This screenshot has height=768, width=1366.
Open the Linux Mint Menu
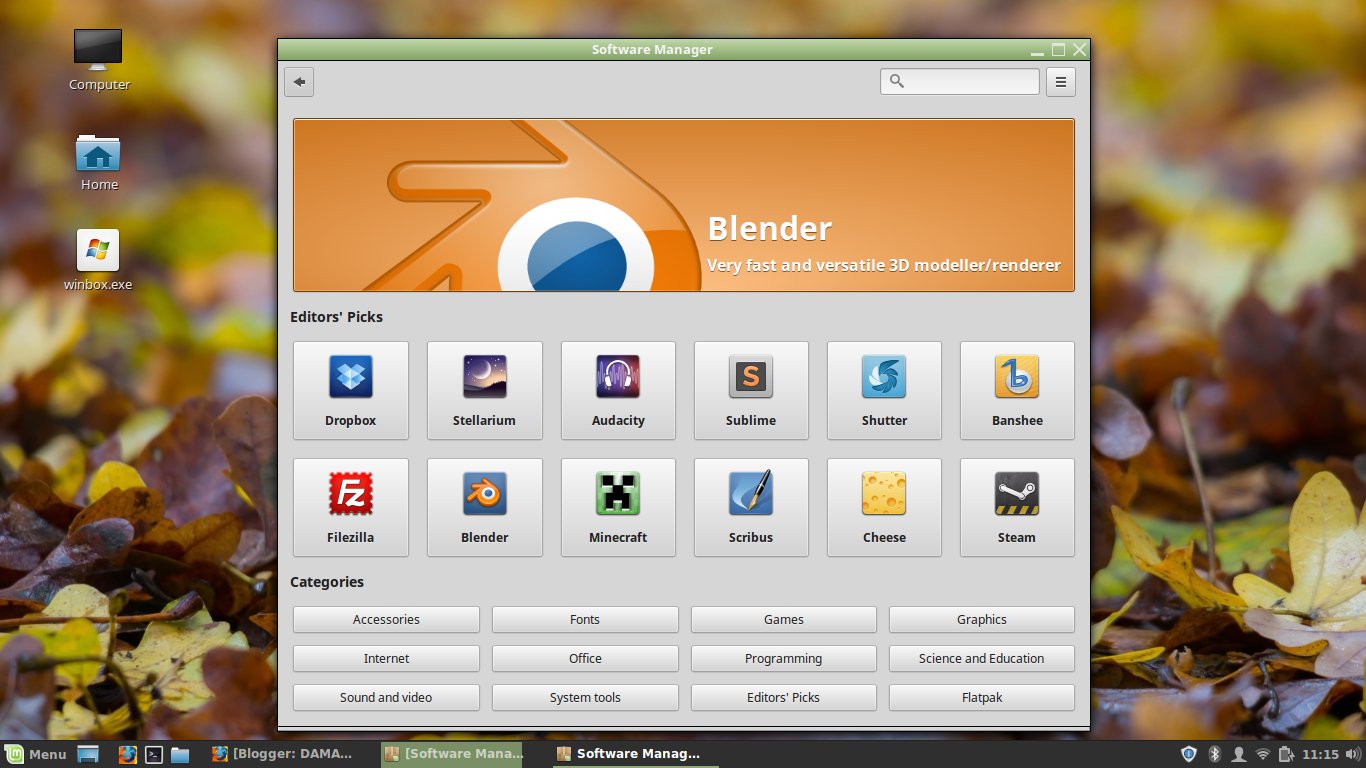point(37,754)
